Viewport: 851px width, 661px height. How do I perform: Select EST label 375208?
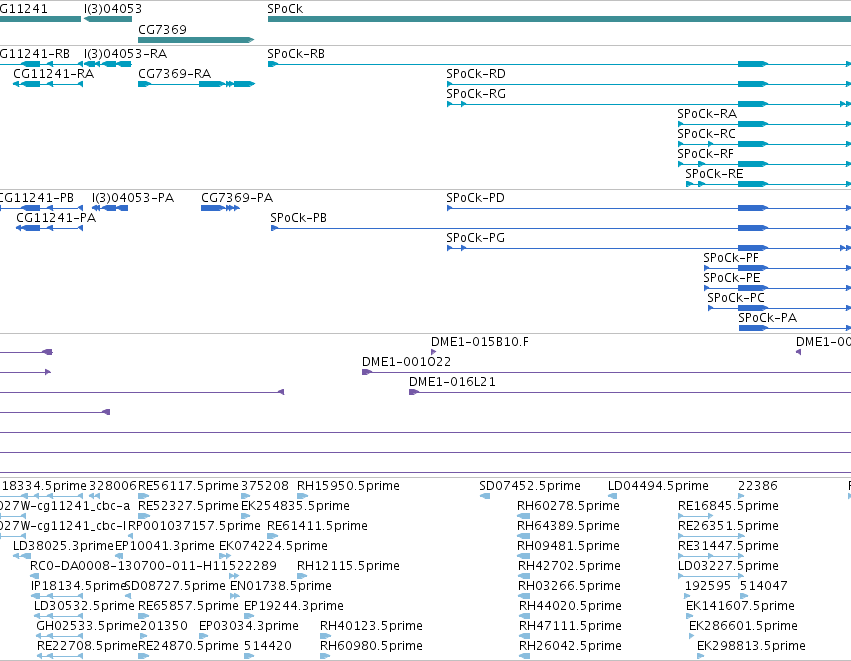coord(264,486)
